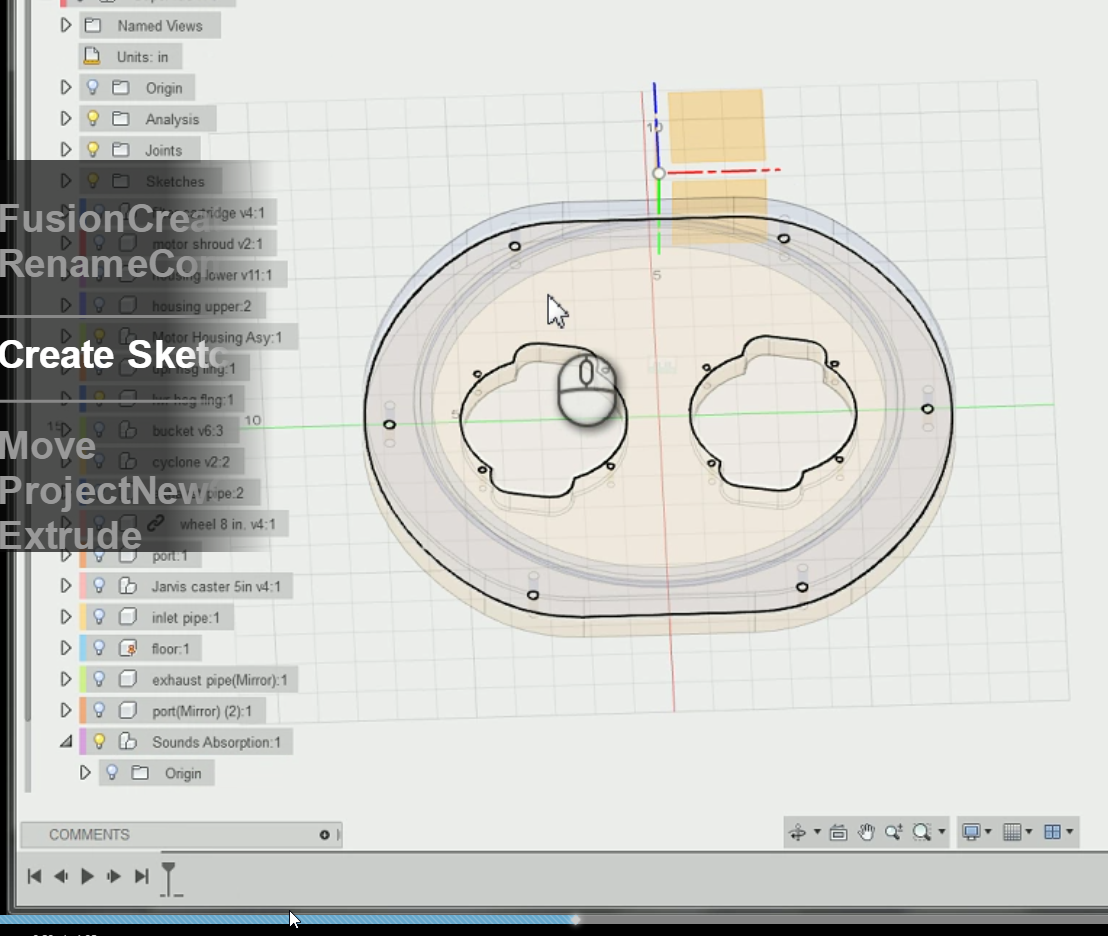1108x936 pixels.
Task: Click the exhaust pipe(Mirror) component icon
Action: (128, 680)
